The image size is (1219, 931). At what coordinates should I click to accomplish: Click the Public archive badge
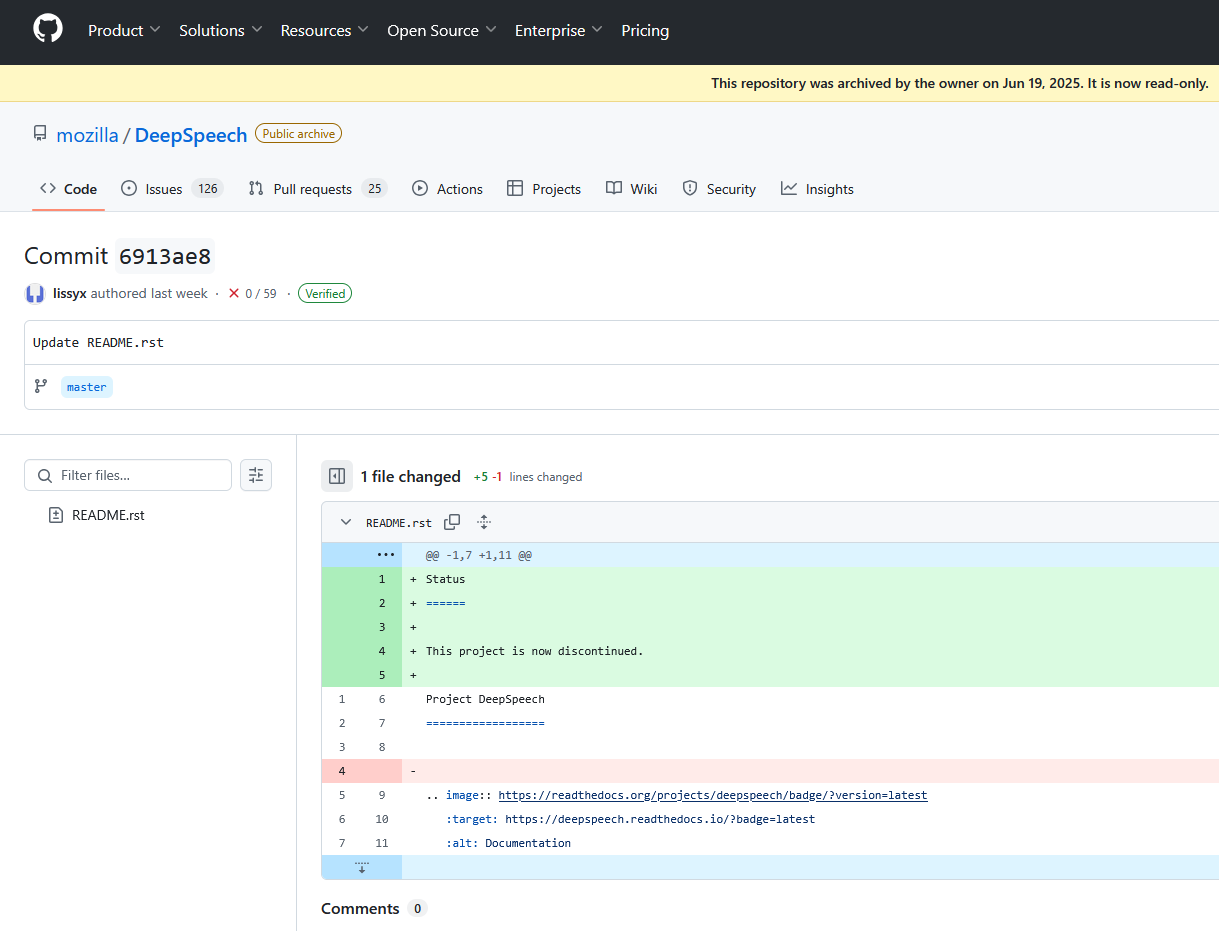[x=299, y=133]
